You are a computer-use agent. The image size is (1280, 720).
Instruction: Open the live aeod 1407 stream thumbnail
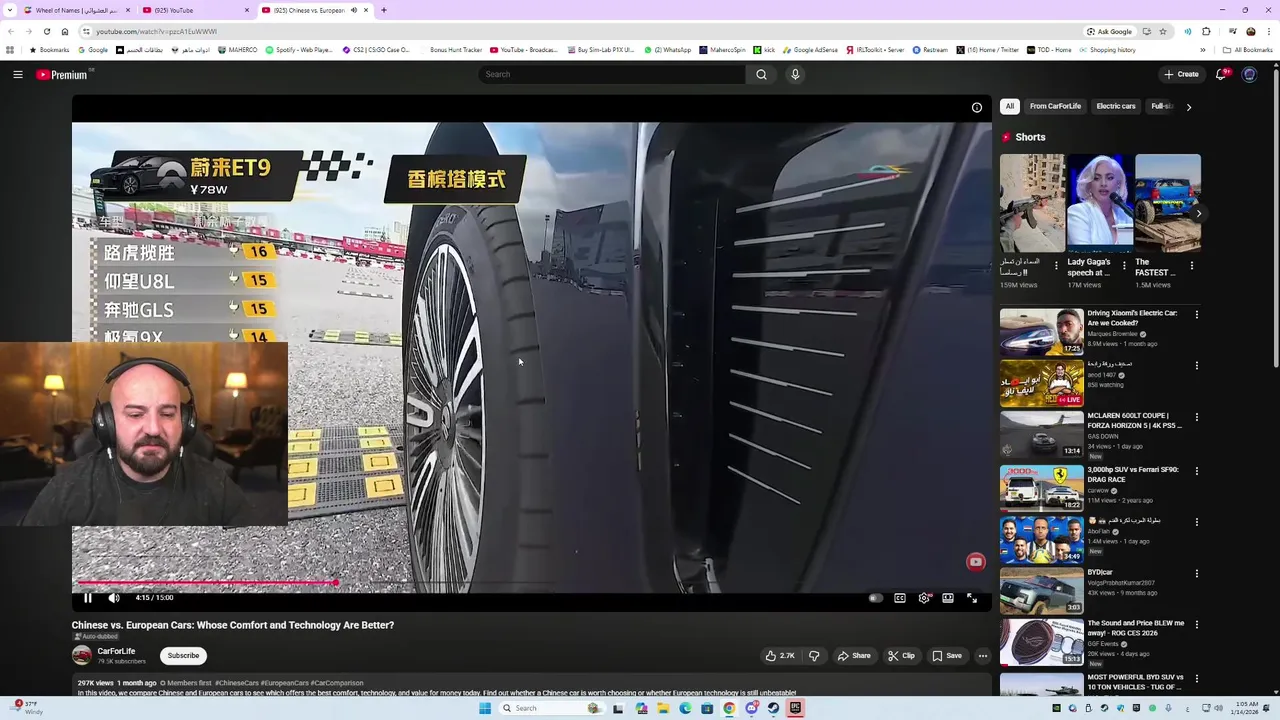click(1042, 383)
